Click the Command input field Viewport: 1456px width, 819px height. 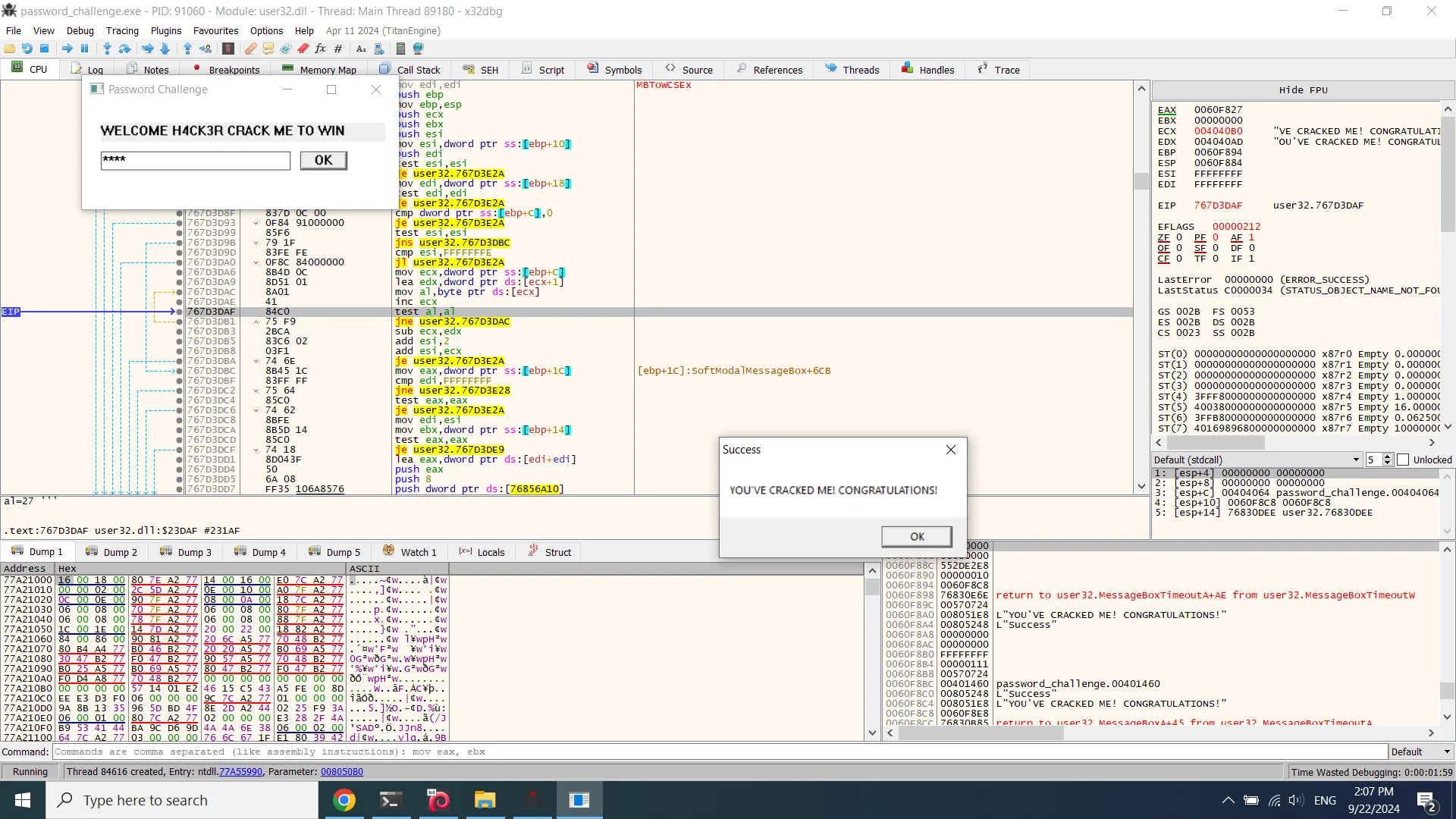[720, 752]
